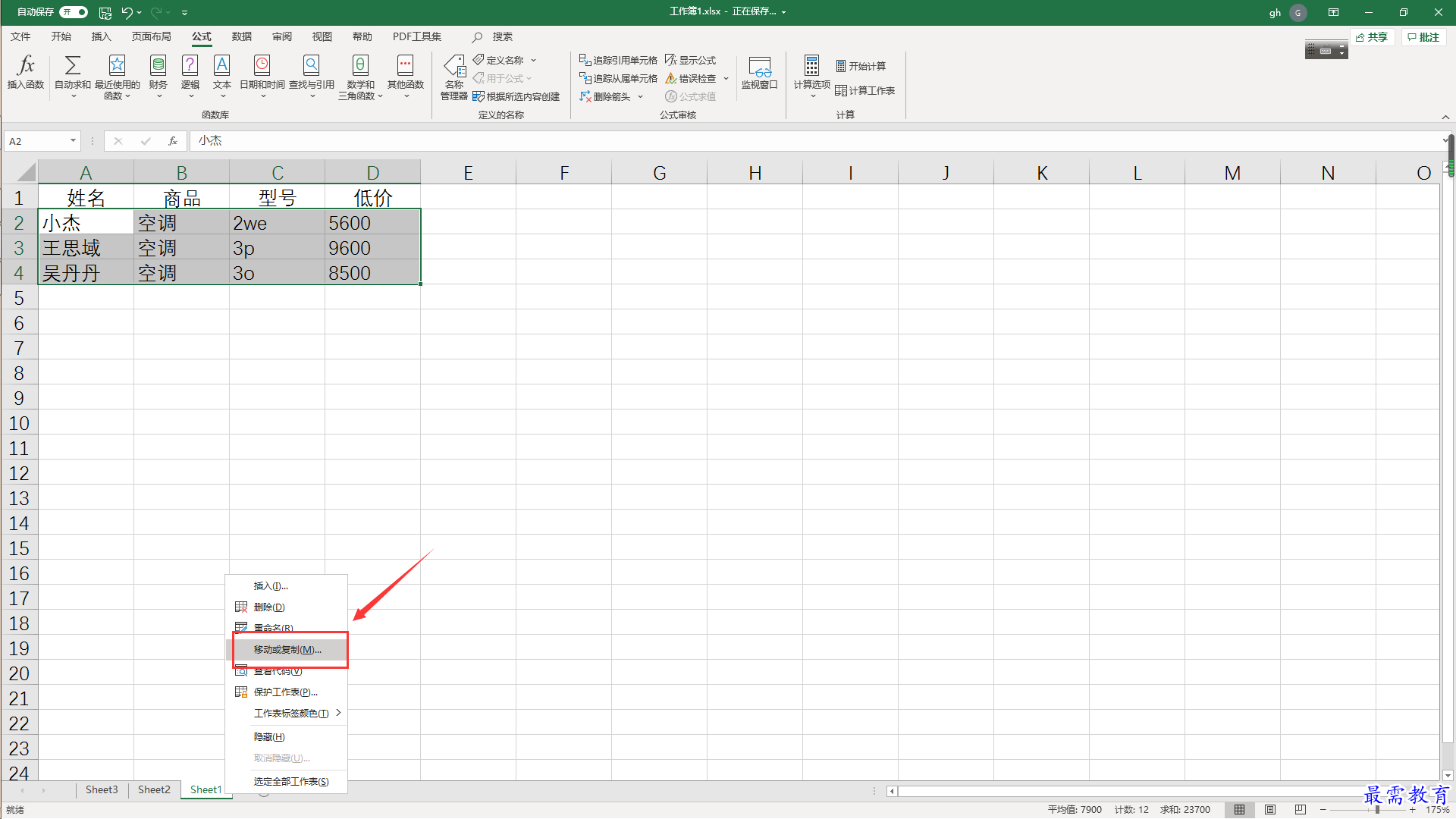Click the Save icon in title bar
1456x819 pixels.
pos(105,12)
